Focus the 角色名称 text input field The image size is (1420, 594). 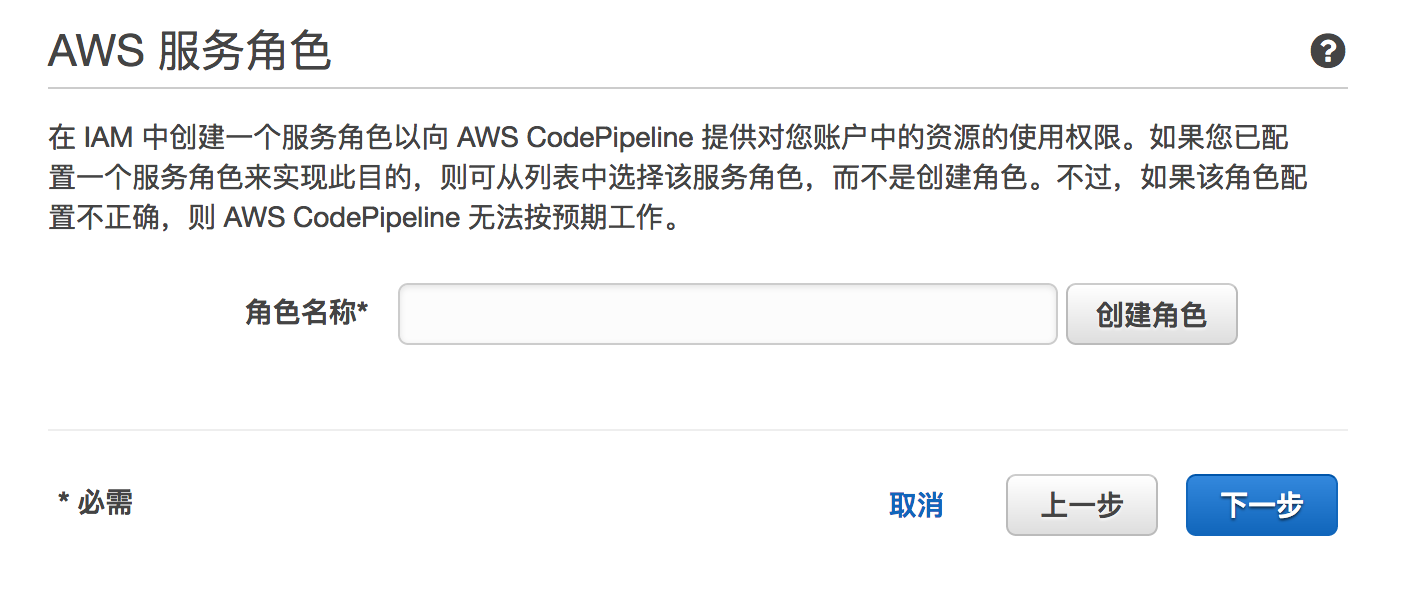[x=727, y=314]
